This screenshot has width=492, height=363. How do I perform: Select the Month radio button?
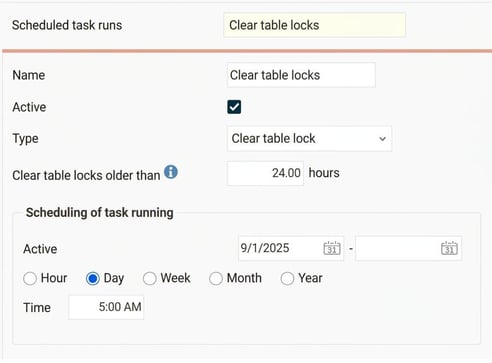216,278
